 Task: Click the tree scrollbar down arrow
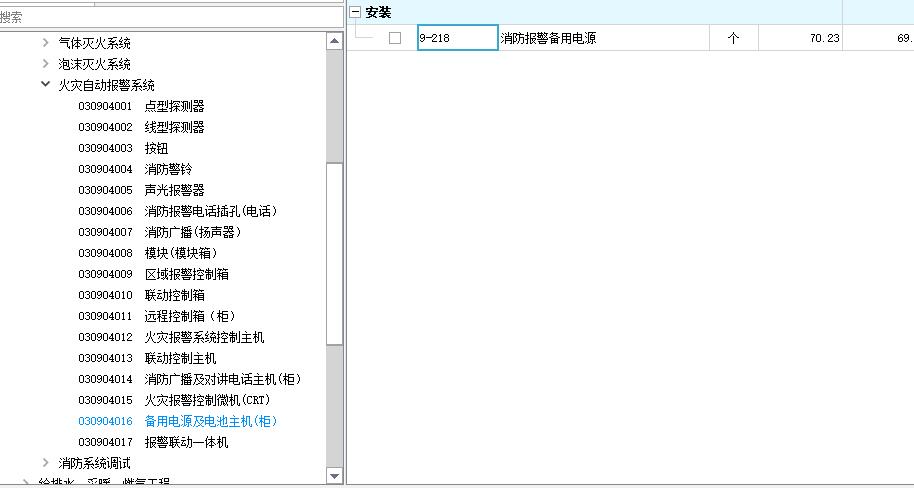click(335, 475)
